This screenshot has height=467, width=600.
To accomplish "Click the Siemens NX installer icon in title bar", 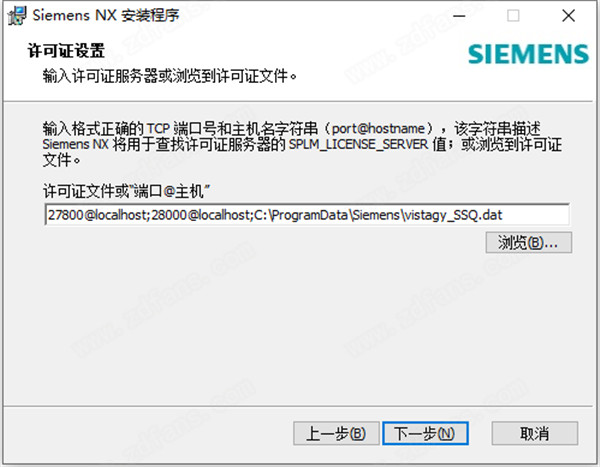I will [x=17, y=16].
